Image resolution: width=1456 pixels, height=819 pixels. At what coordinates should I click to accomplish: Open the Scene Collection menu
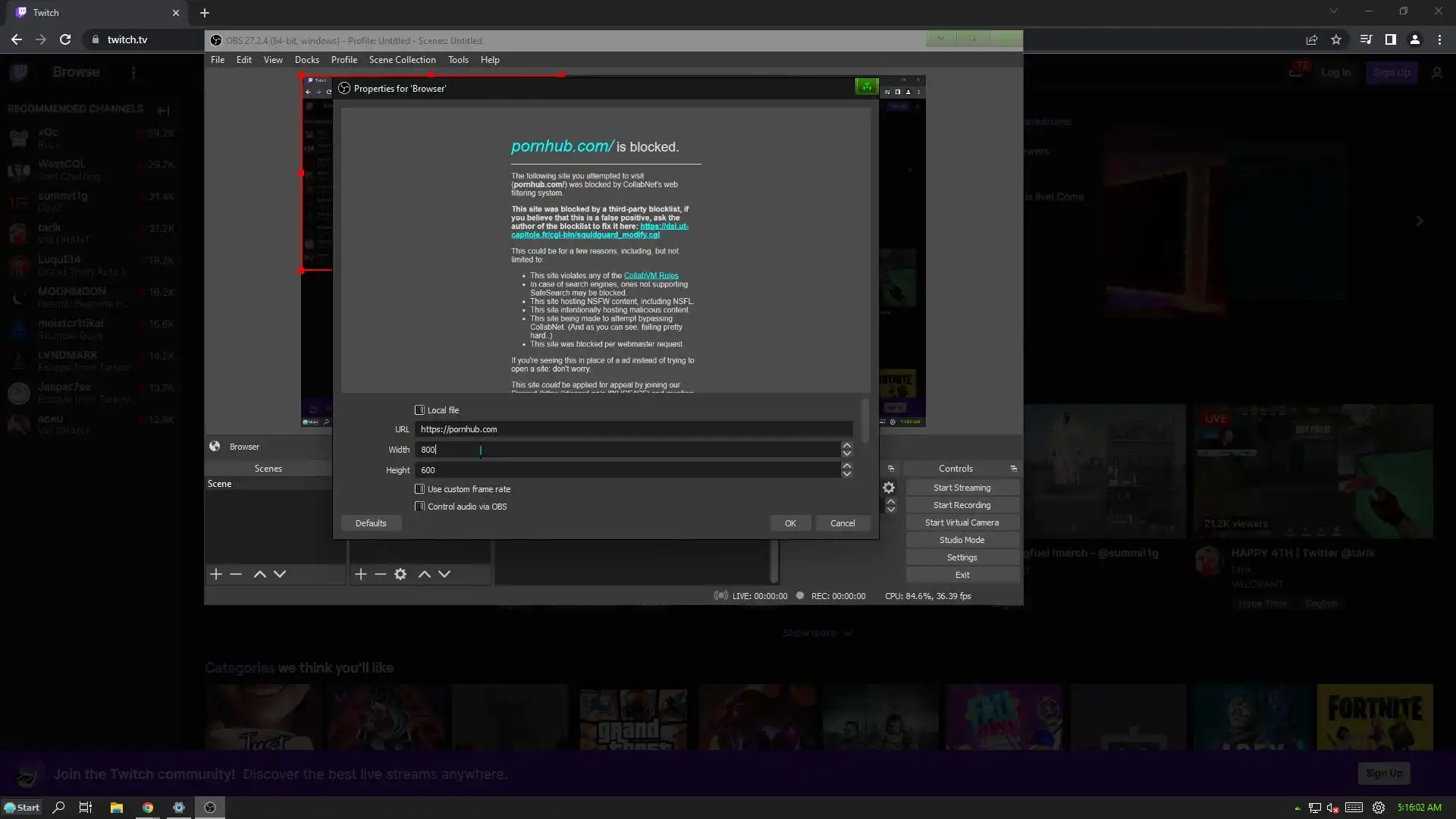[402, 60]
